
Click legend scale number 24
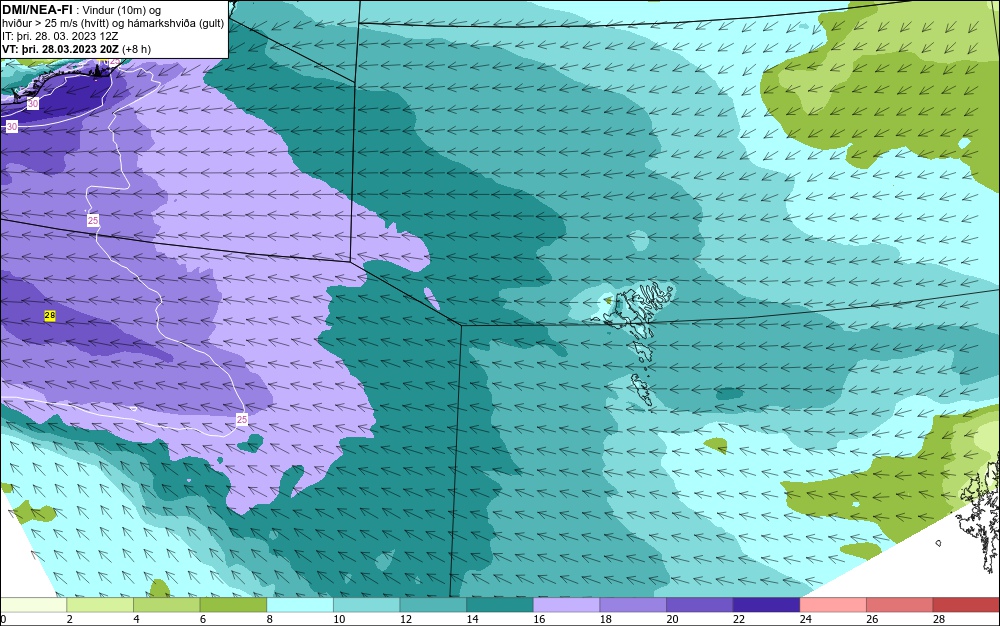[805, 619]
